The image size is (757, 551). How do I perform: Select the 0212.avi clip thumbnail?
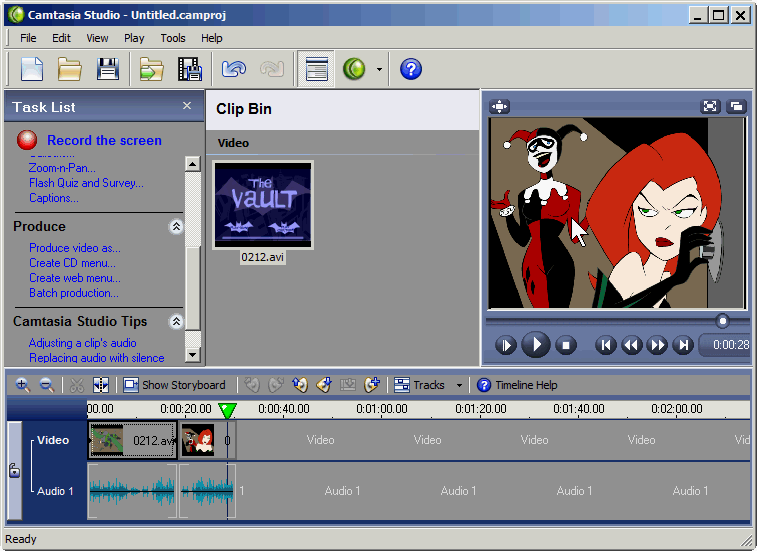263,205
